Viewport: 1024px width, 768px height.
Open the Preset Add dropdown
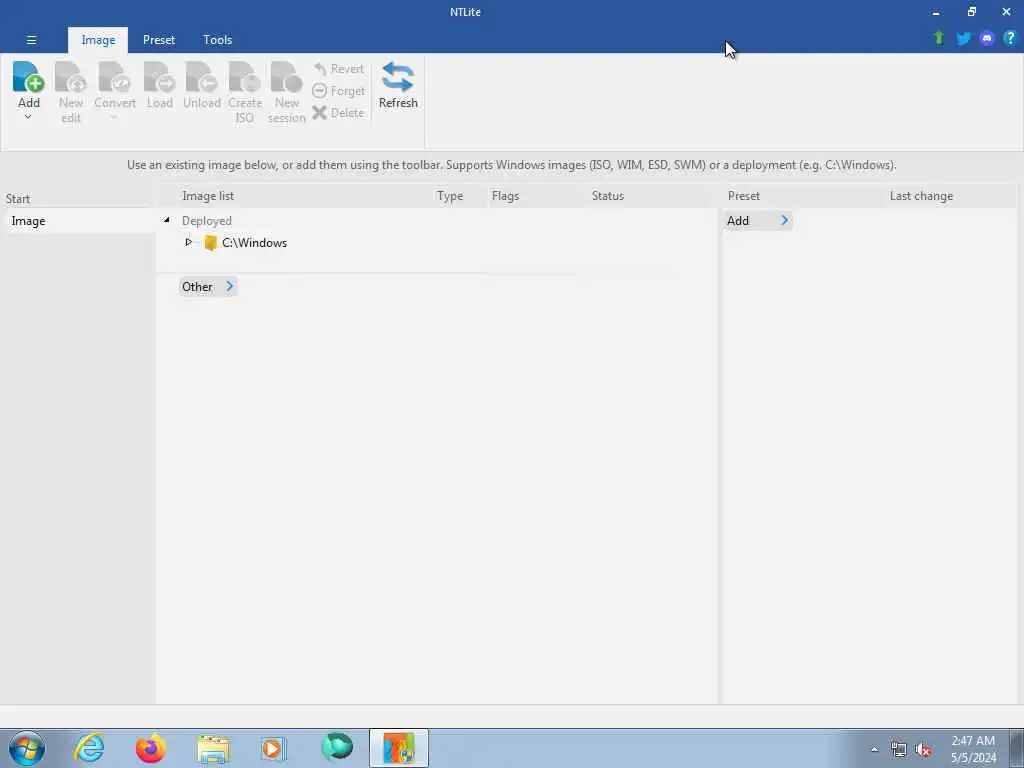point(758,221)
